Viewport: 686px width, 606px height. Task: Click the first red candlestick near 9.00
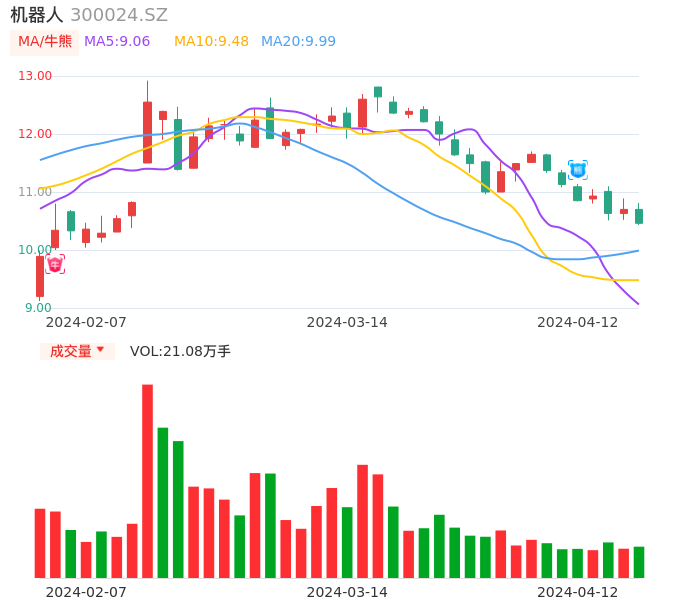[40, 276]
